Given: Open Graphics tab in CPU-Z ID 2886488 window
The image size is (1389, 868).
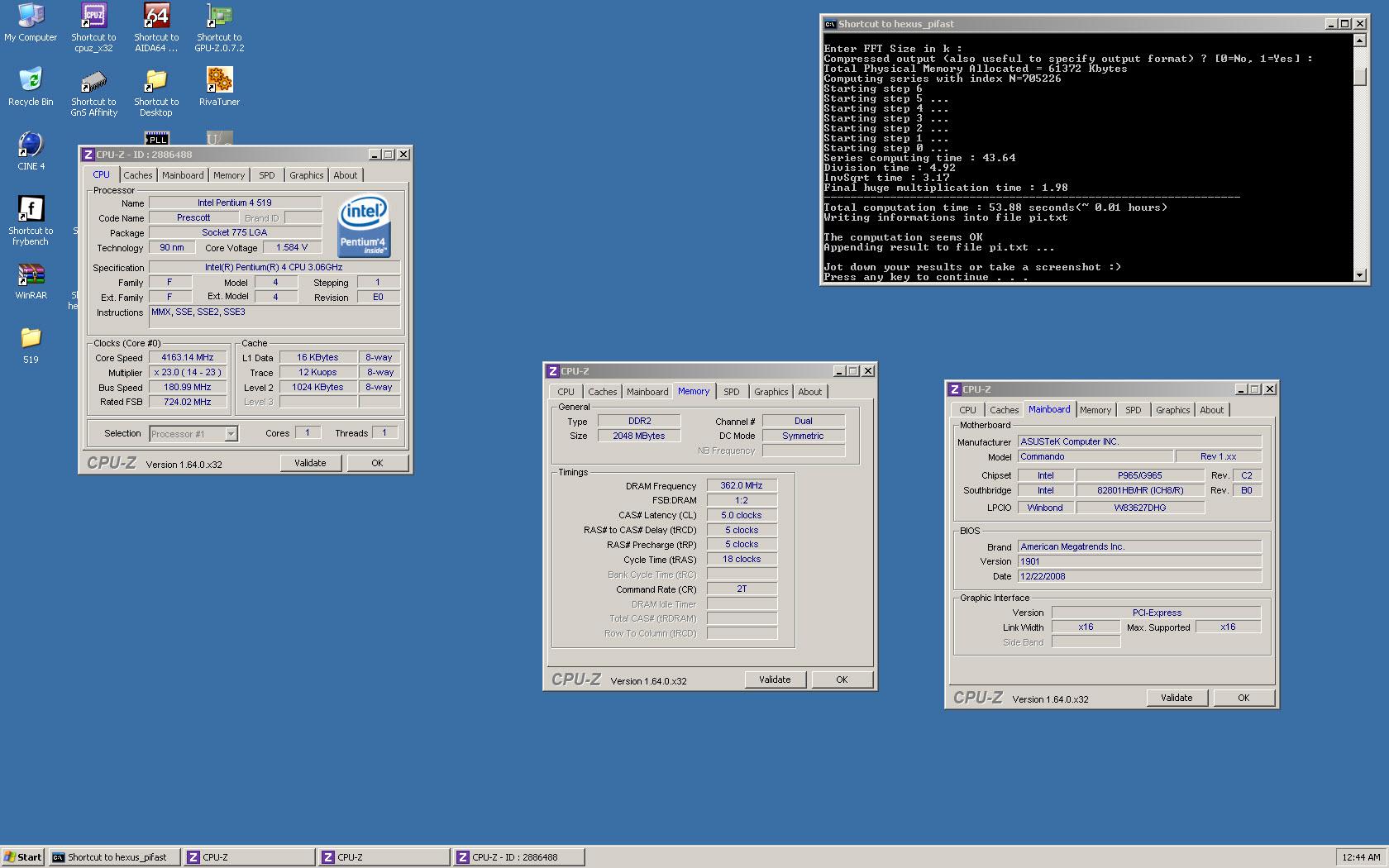Looking at the screenshot, I should tap(306, 175).
